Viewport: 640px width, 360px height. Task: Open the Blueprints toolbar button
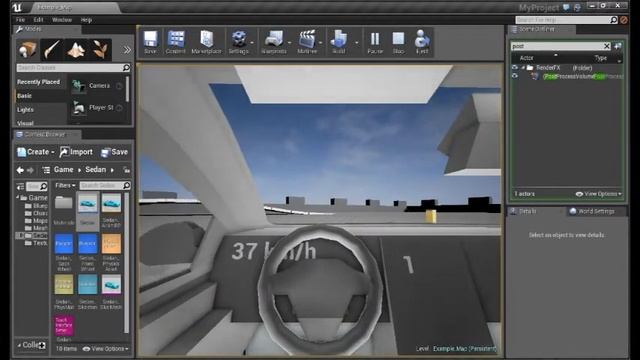pyautogui.click(x=274, y=42)
